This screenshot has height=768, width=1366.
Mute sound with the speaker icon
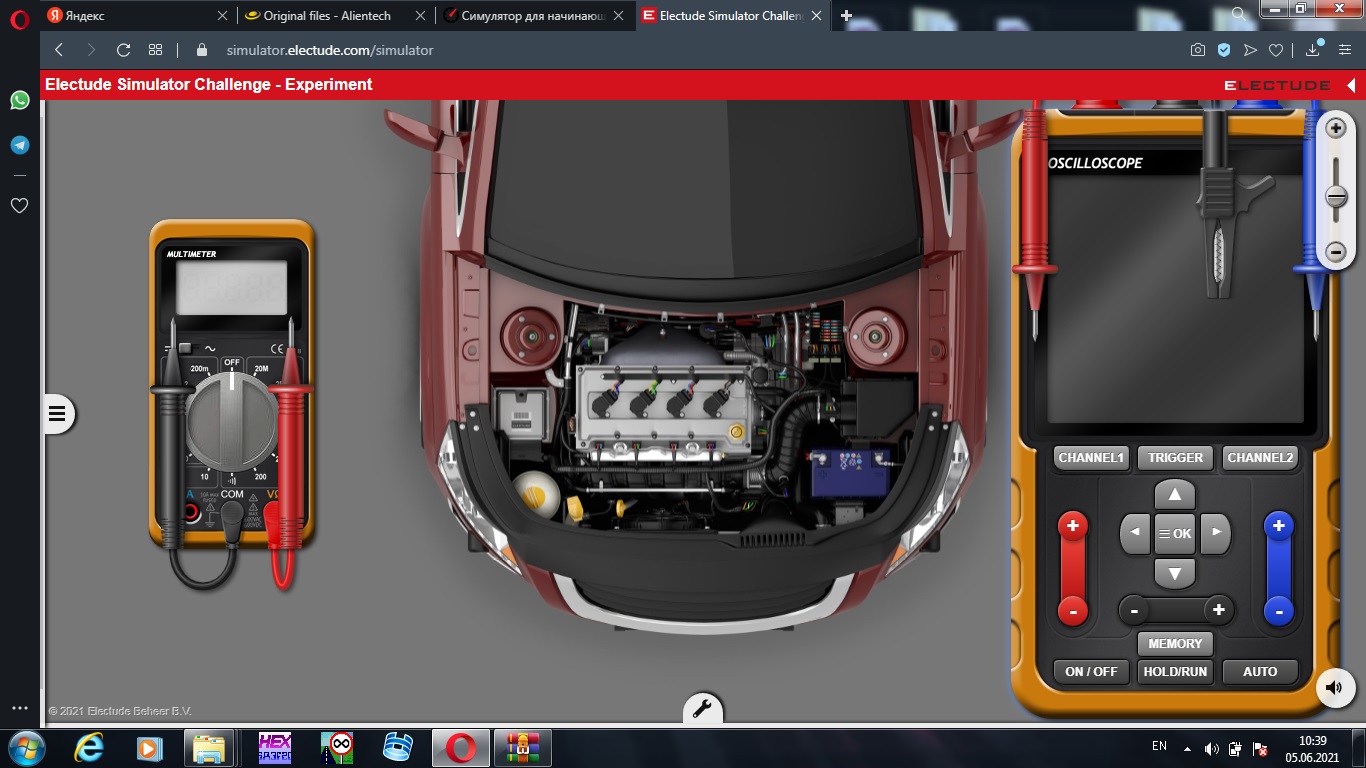pos(1334,687)
